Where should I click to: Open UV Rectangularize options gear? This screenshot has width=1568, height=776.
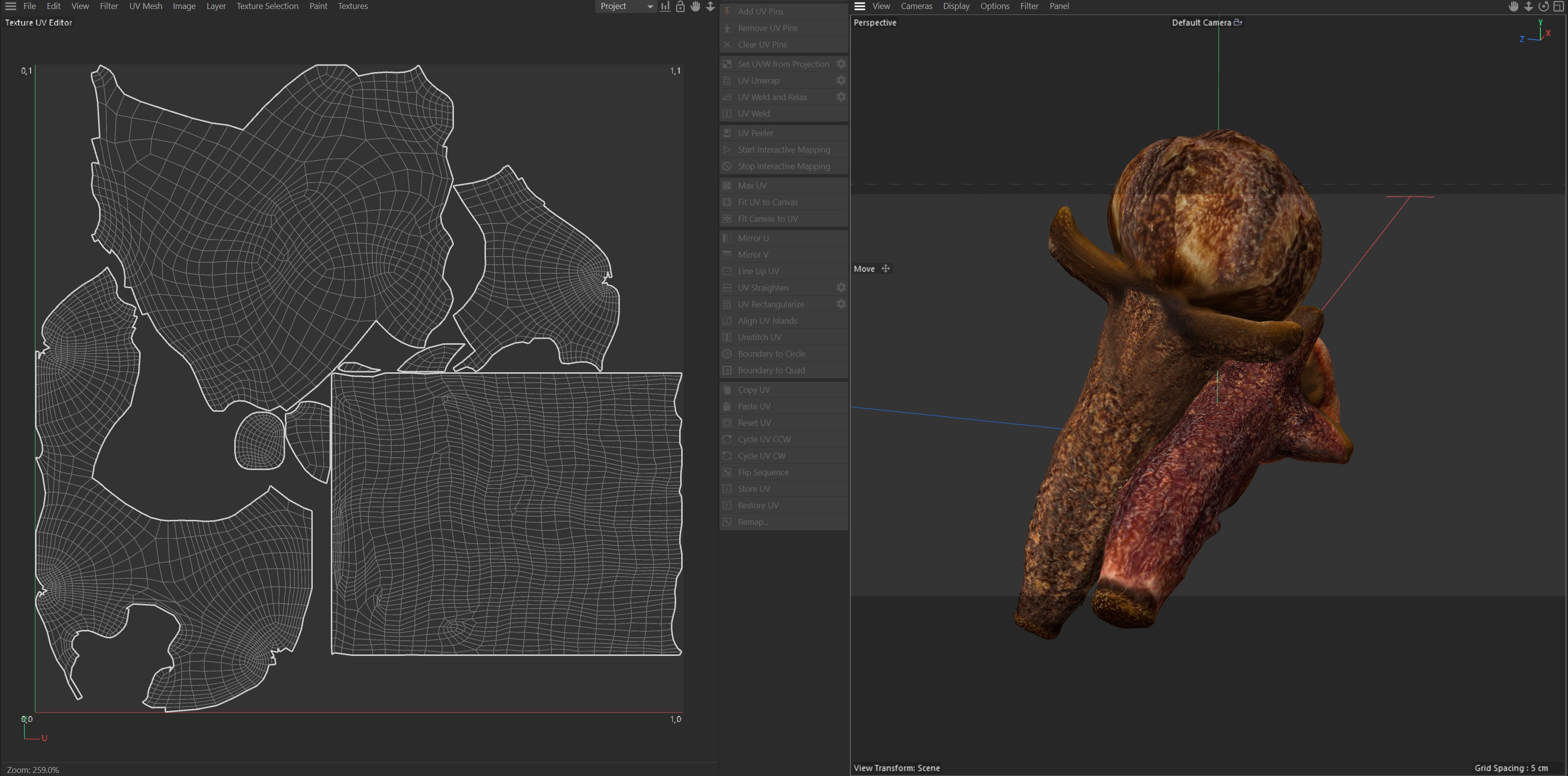[841, 304]
